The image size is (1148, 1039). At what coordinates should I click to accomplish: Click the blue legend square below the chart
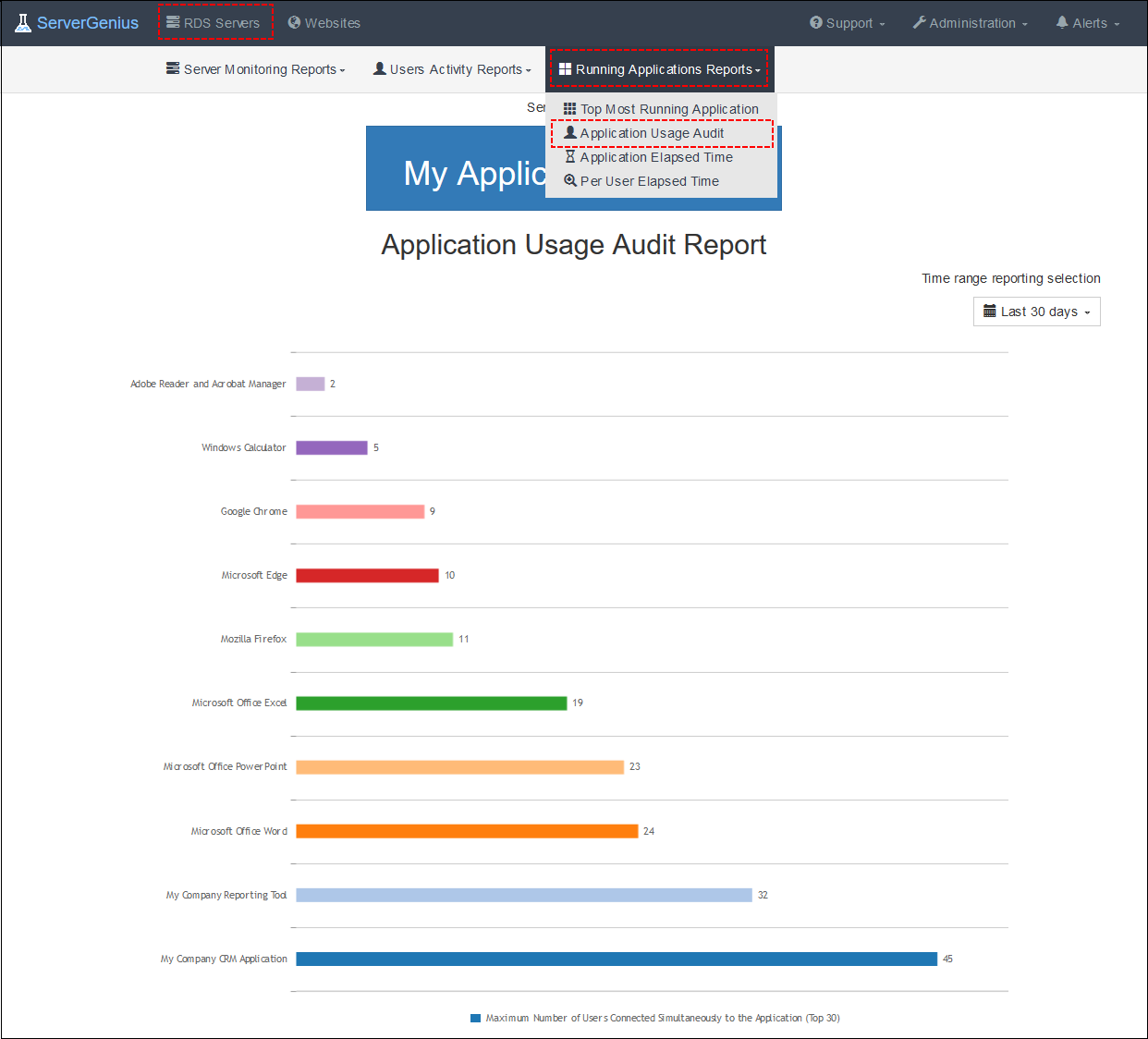click(x=475, y=1018)
